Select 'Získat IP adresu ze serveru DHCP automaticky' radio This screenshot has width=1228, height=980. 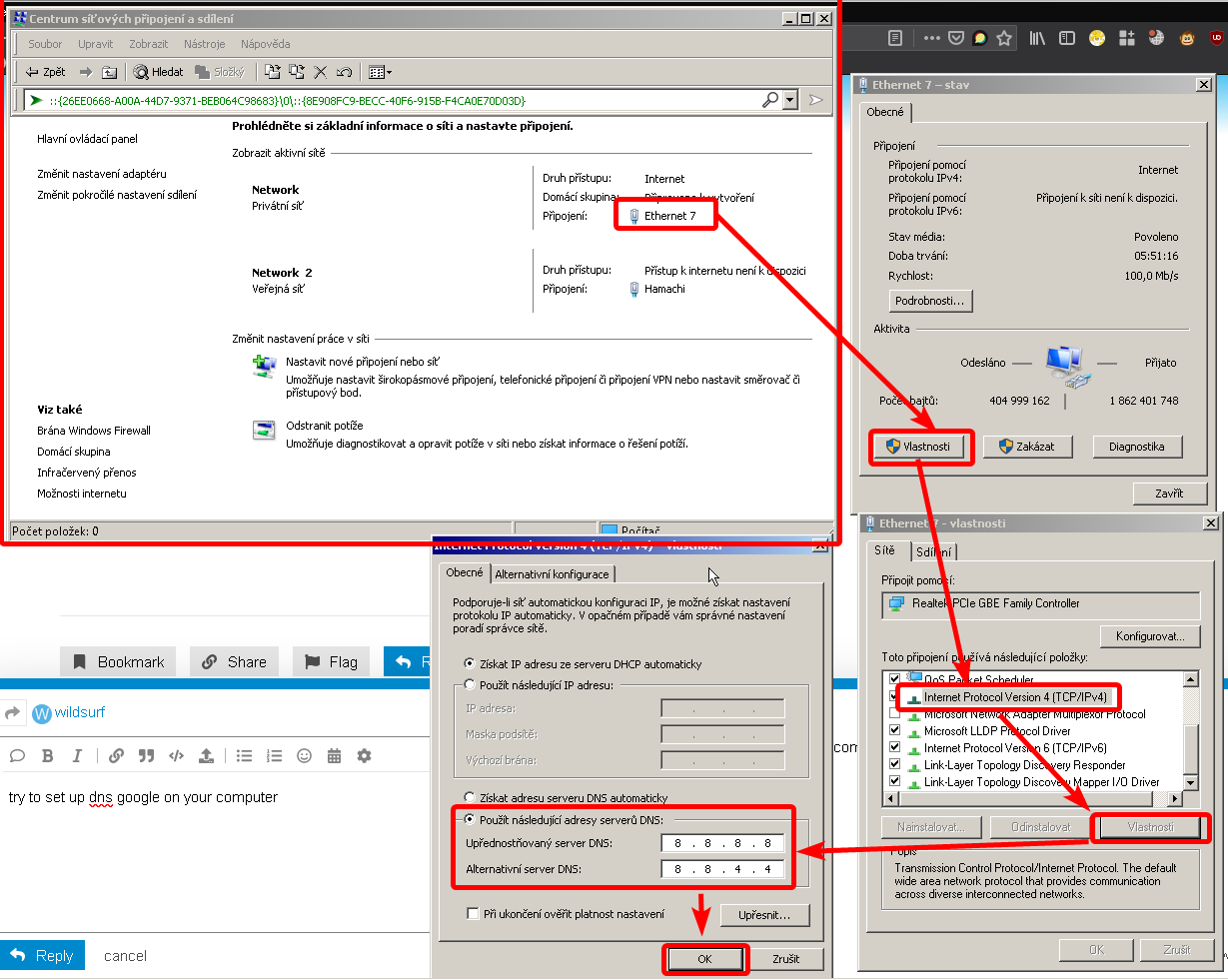(471, 663)
